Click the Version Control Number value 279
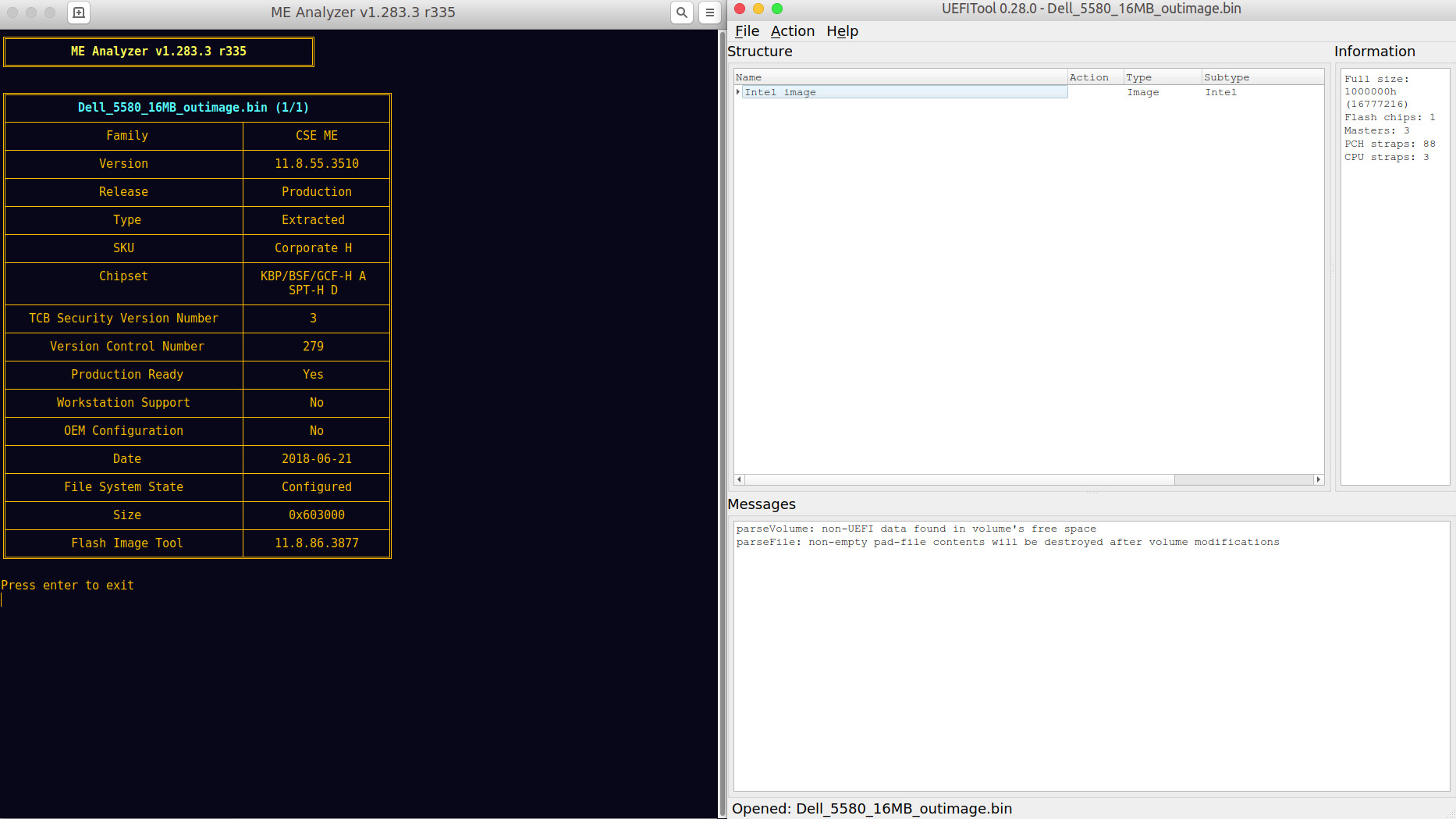 (314, 347)
